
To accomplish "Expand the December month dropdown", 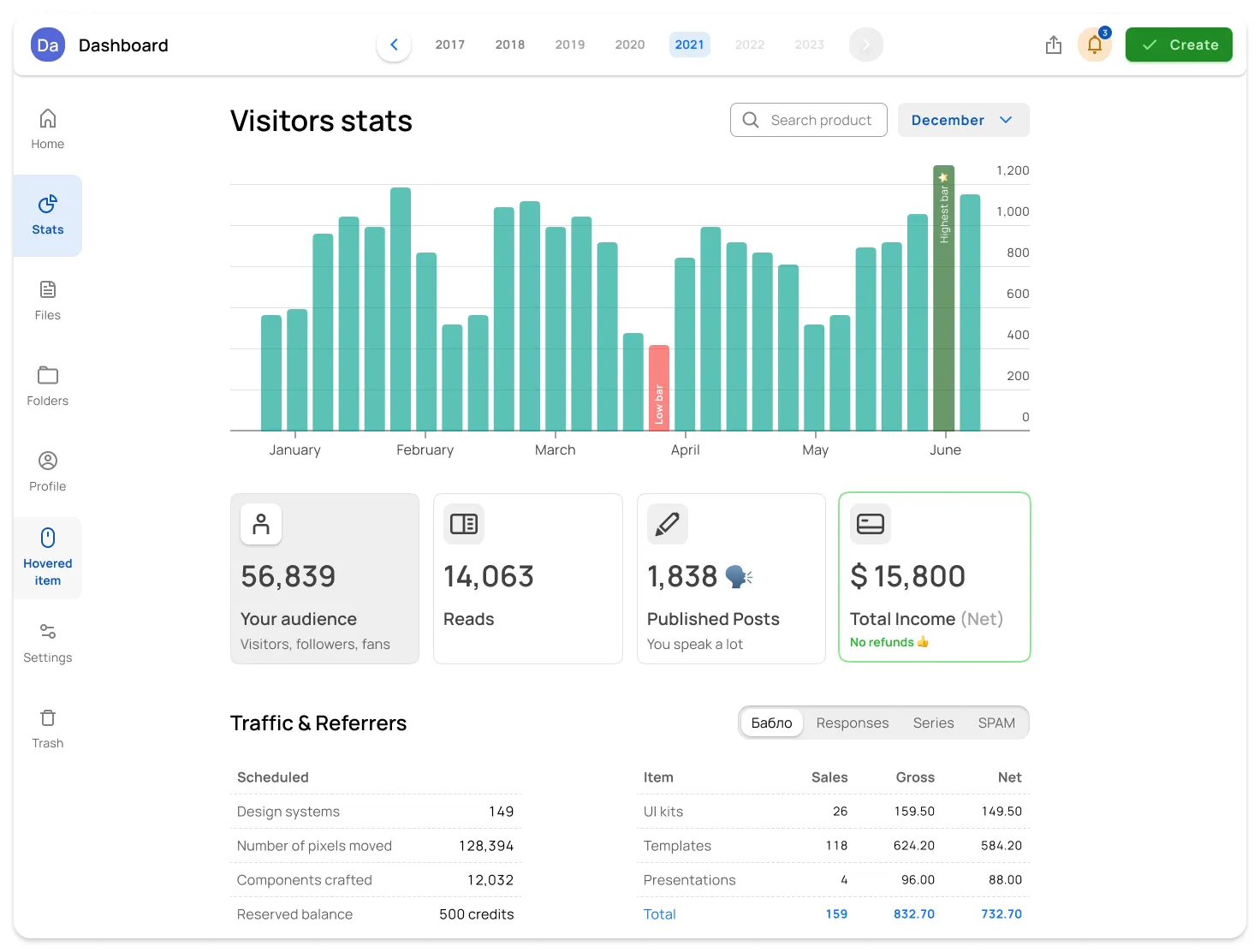I will [x=963, y=121].
